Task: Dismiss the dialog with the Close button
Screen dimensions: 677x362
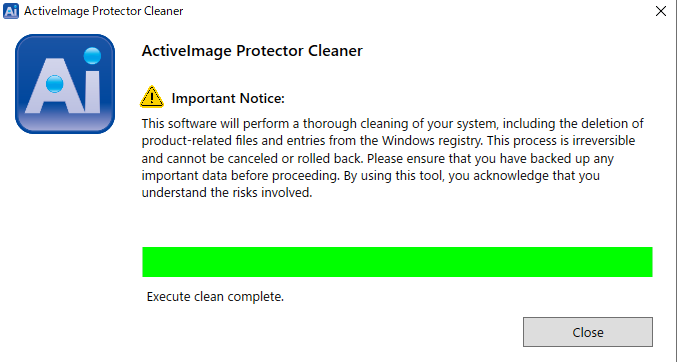Action: [x=588, y=332]
